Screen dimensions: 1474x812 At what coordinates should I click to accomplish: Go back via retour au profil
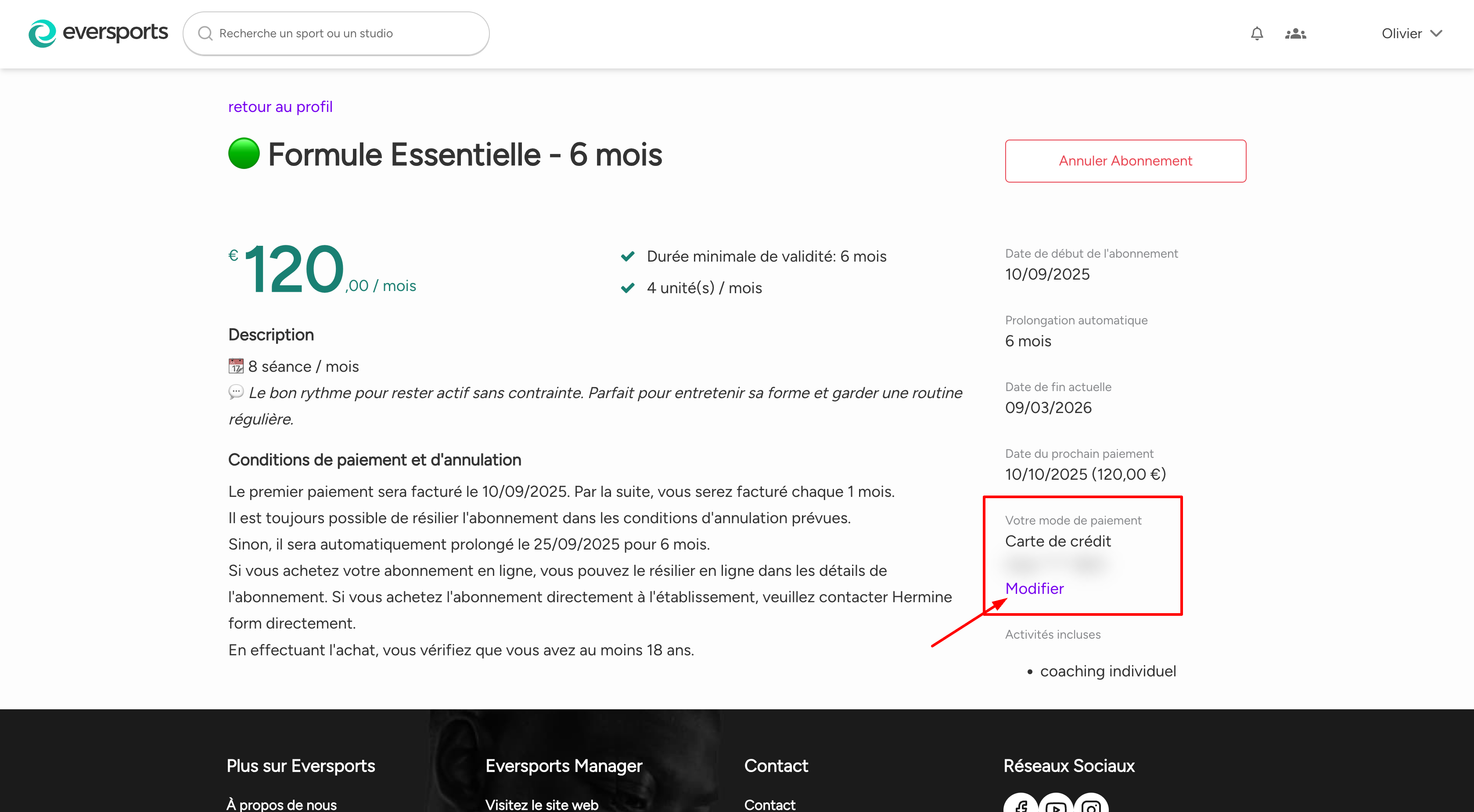pyautogui.click(x=280, y=107)
